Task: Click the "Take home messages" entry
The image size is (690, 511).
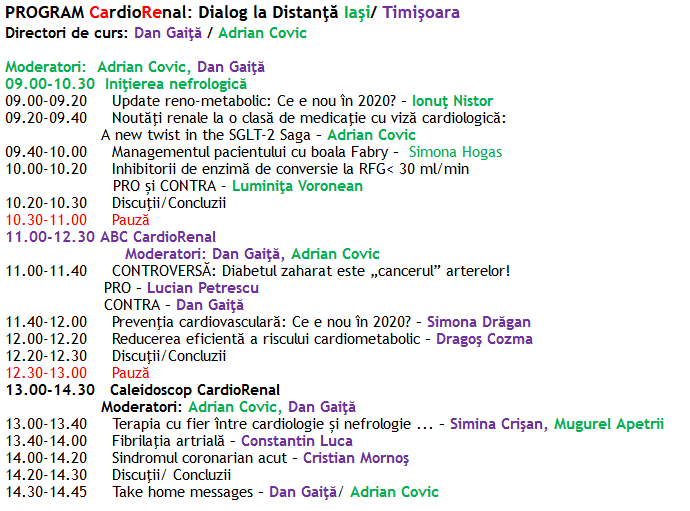Action: [181, 492]
